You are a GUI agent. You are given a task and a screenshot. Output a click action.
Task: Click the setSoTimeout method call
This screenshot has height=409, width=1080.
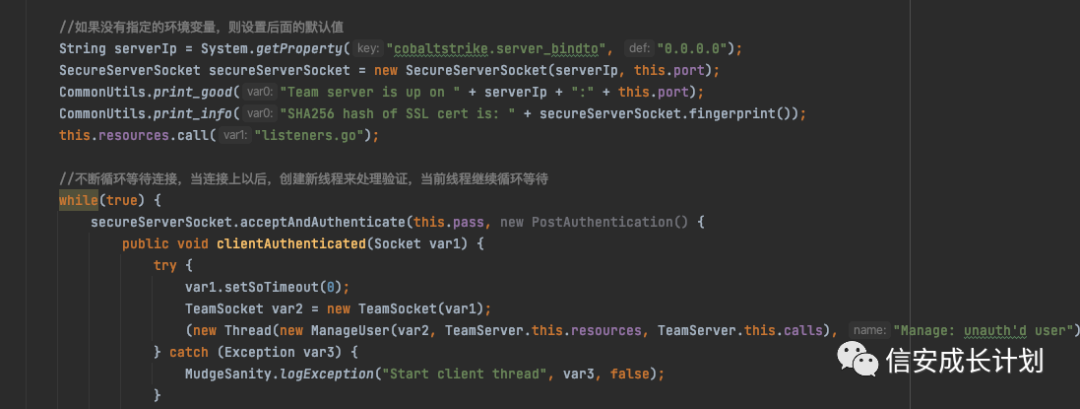[x=272, y=287]
